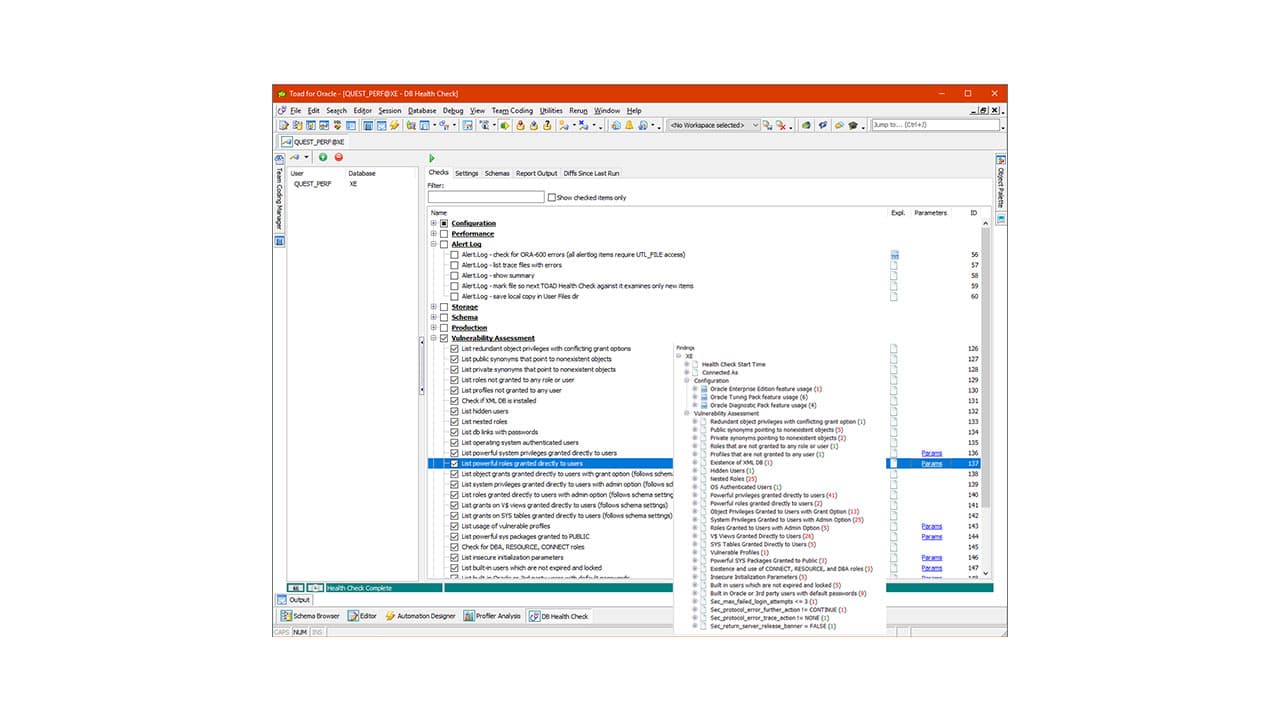Click the Params link for Profiles check

(x=931, y=452)
